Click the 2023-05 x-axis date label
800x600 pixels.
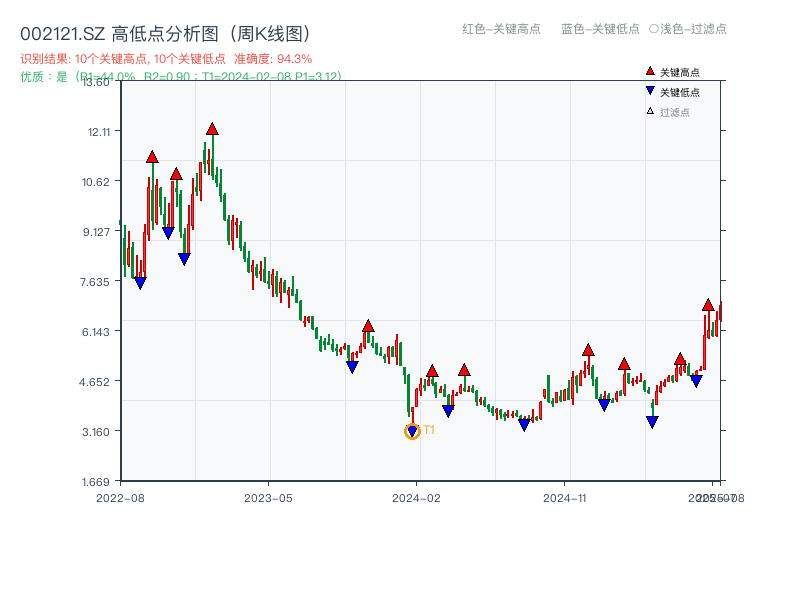pos(267,495)
